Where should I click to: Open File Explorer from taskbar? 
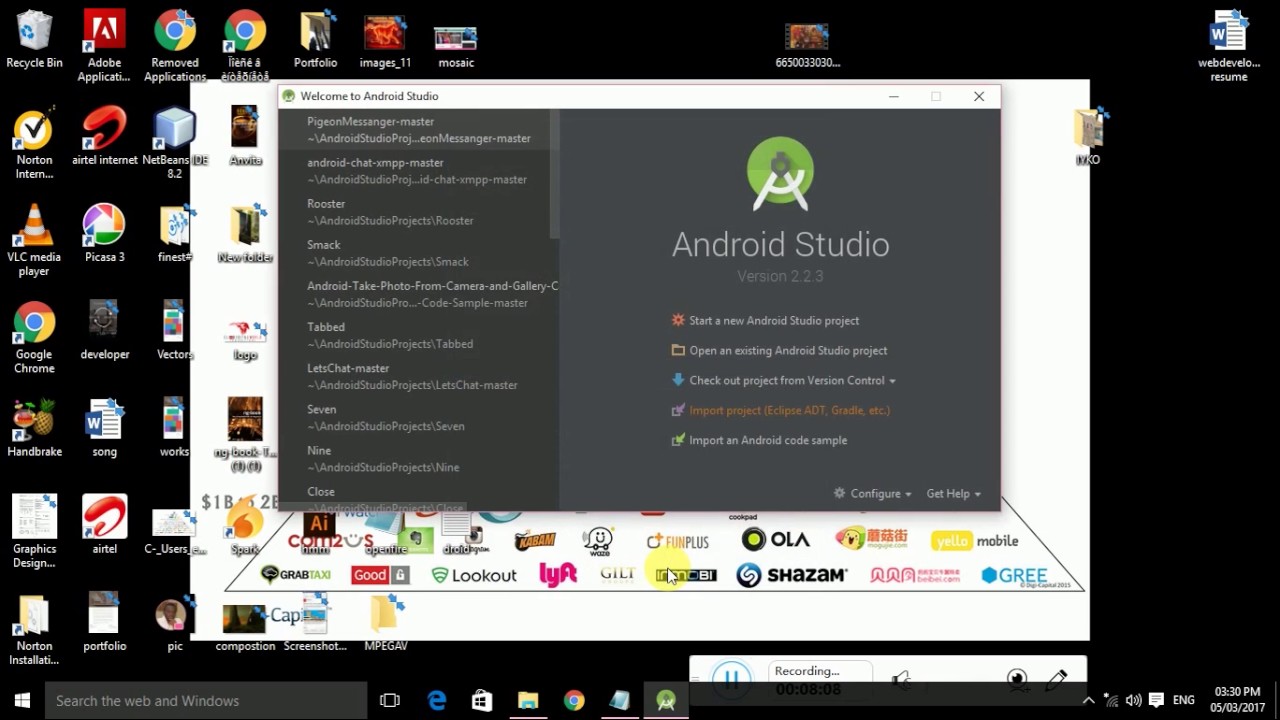tap(528, 701)
